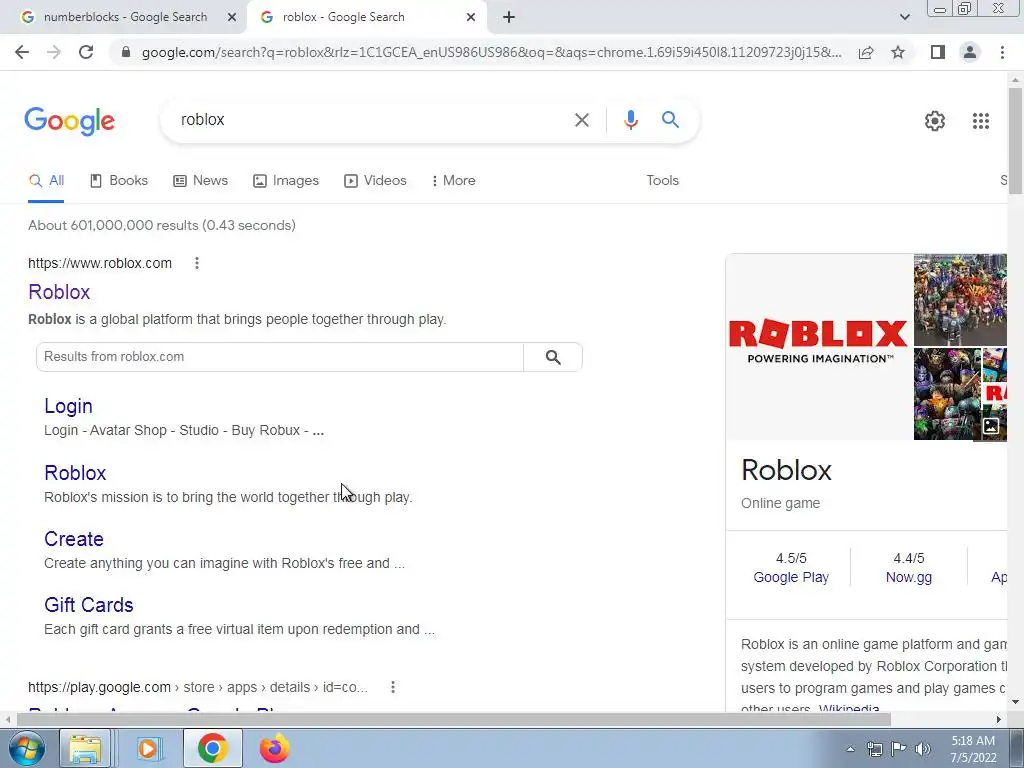Open File Explorer from the taskbar
This screenshot has height=768, width=1024.
(x=86, y=748)
